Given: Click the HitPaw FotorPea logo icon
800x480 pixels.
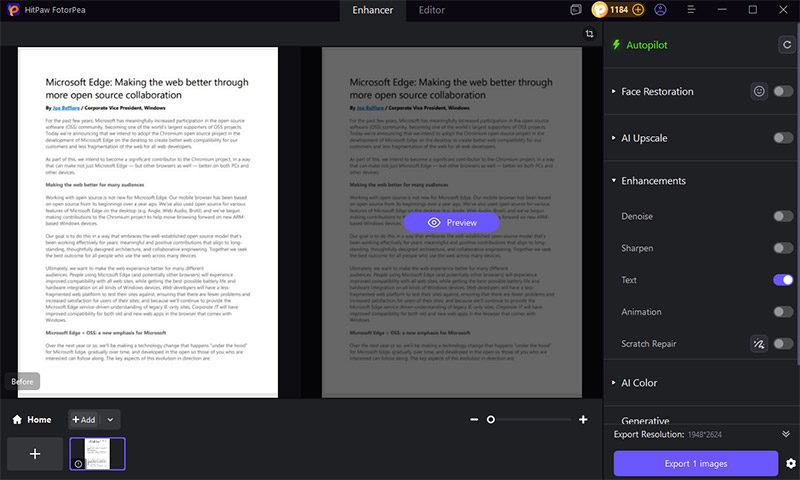Looking at the screenshot, I should tap(13, 10).
